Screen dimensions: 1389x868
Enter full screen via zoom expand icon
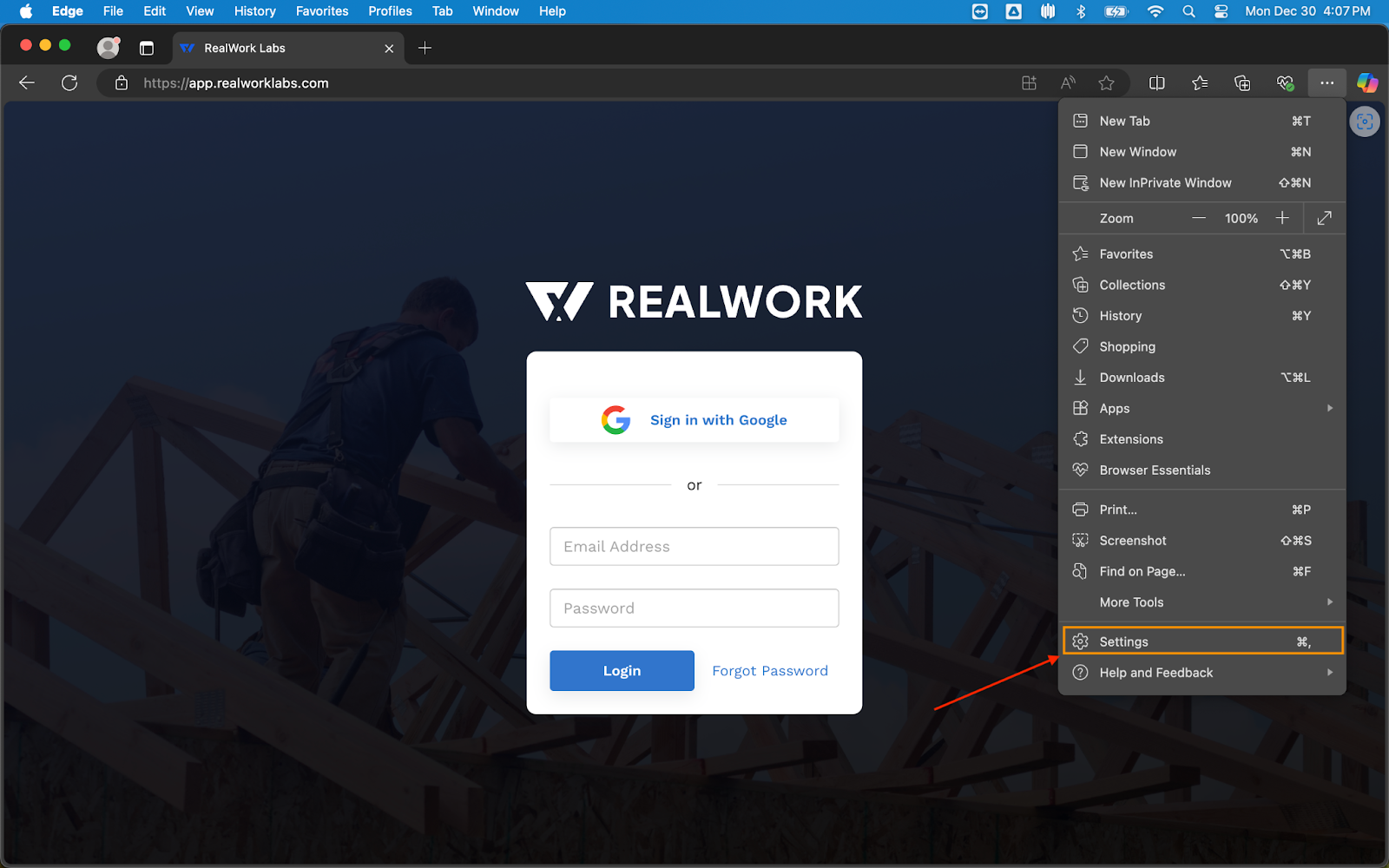click(1324, 219)
